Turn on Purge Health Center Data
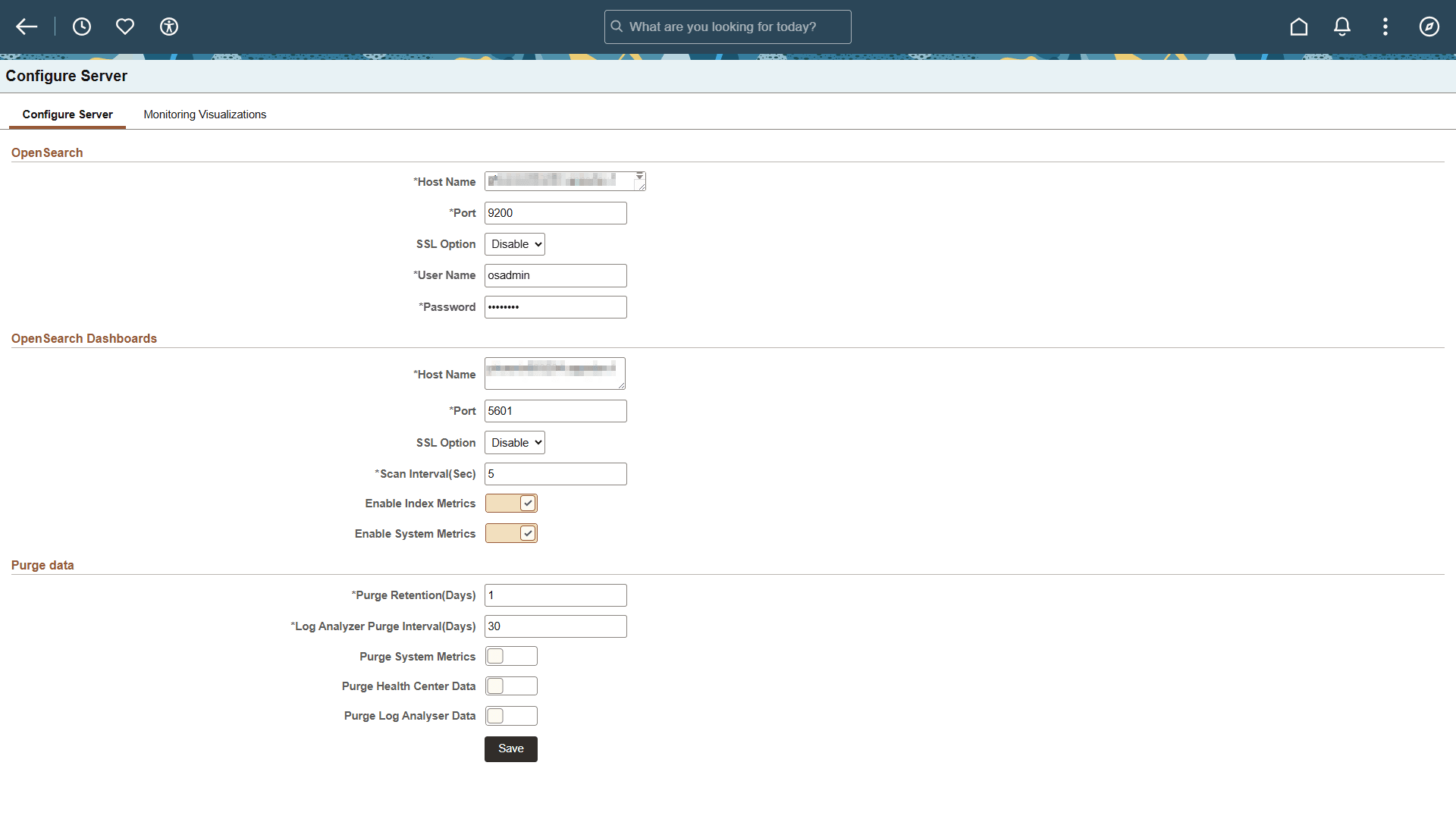Viewport: 1456px width, 819px height. [x=511, y=686]
